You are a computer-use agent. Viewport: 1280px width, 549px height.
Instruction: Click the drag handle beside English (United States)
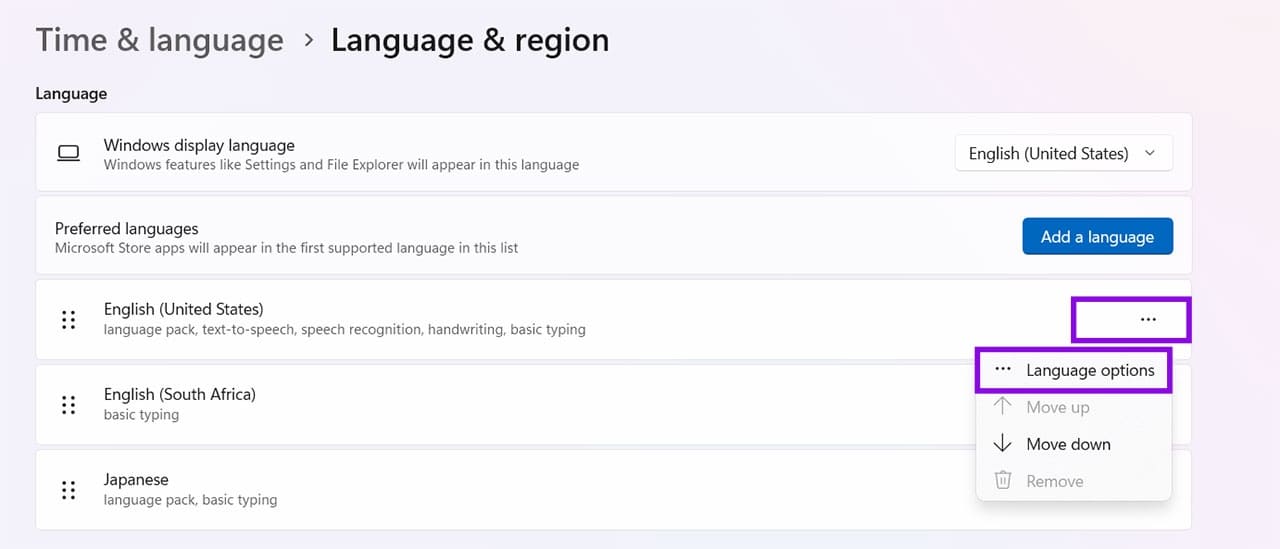[x=68, y=320]
